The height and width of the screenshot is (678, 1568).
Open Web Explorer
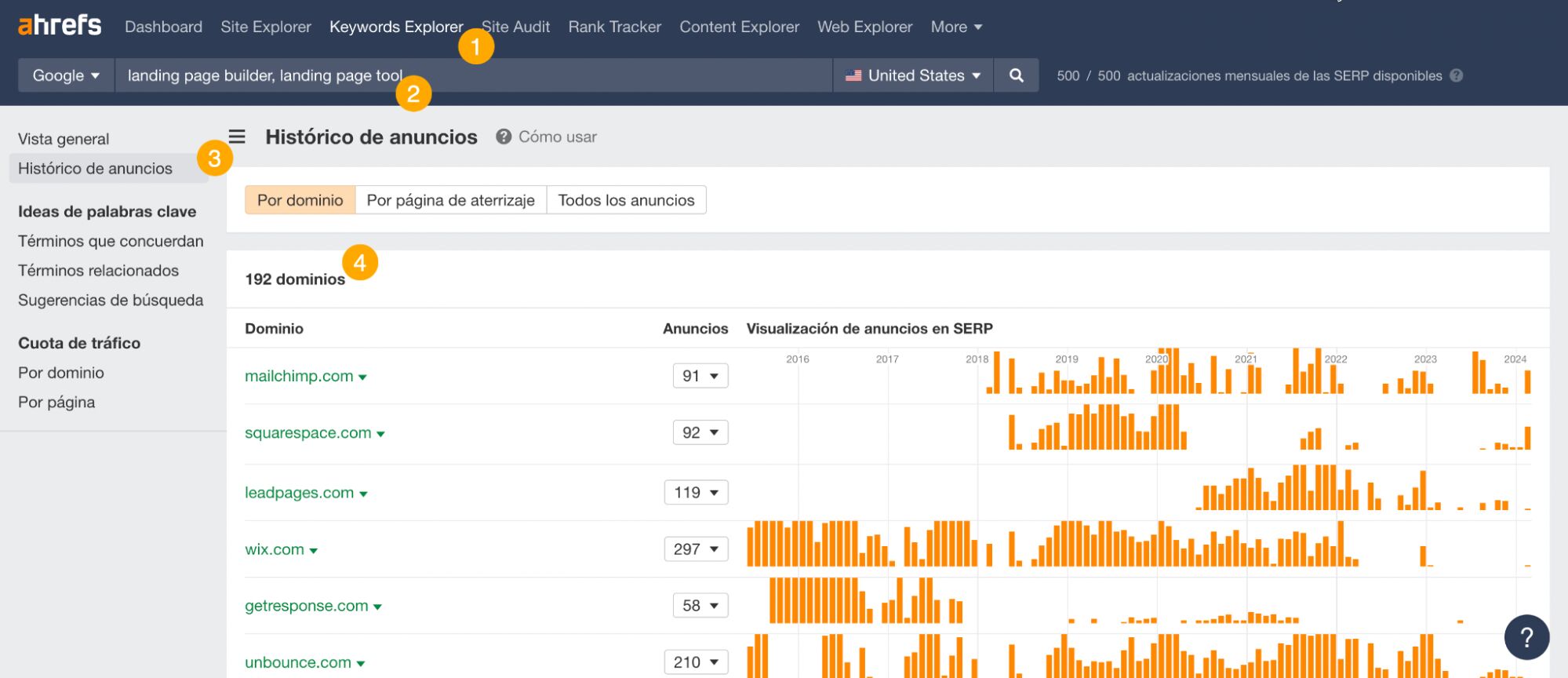(x=865, y=27)
